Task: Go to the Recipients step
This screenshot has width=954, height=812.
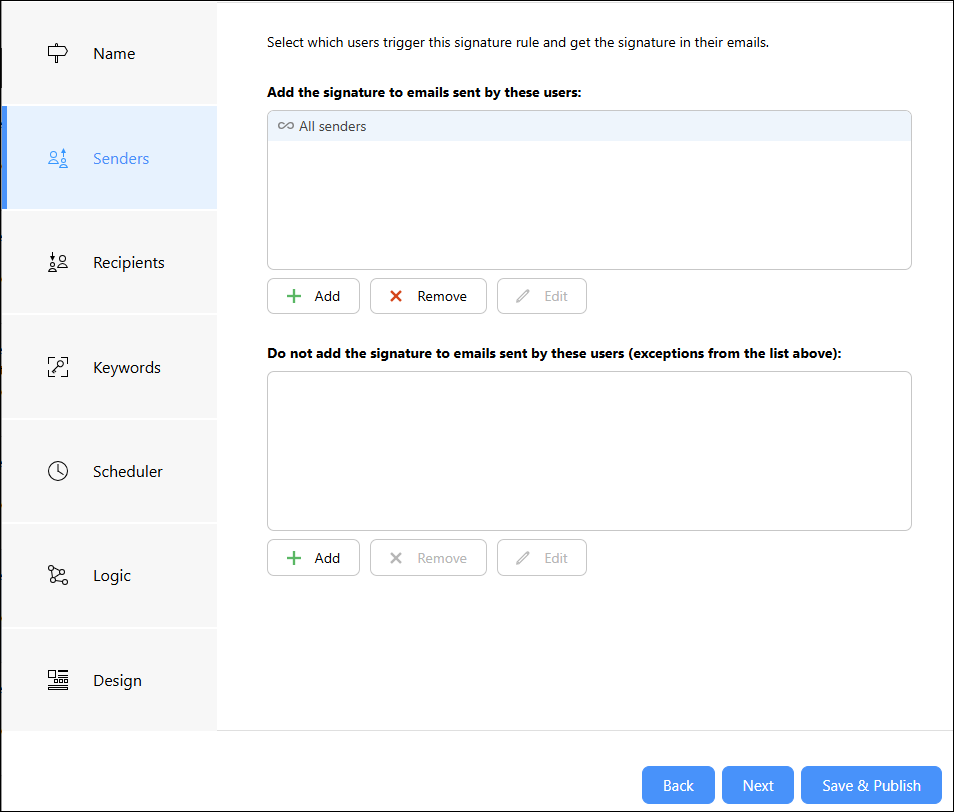Action: coord(110,262)
